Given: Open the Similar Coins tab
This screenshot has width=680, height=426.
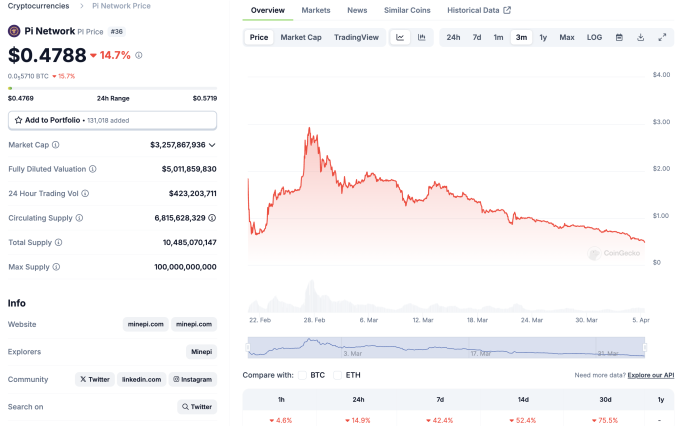Looking at the screenshot, I should pos(407,10).
